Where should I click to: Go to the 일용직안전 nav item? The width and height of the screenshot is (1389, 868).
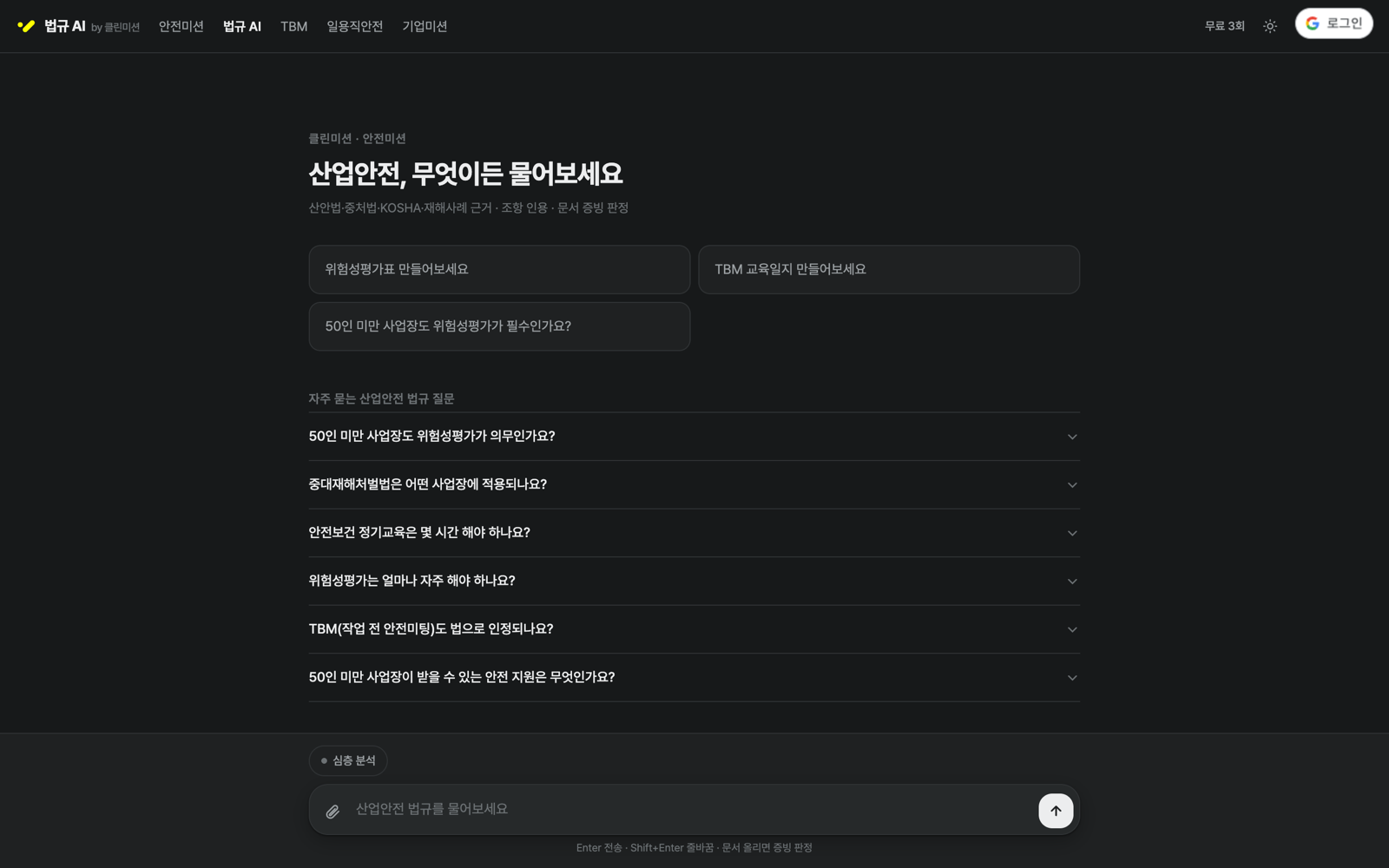(354, 26)
